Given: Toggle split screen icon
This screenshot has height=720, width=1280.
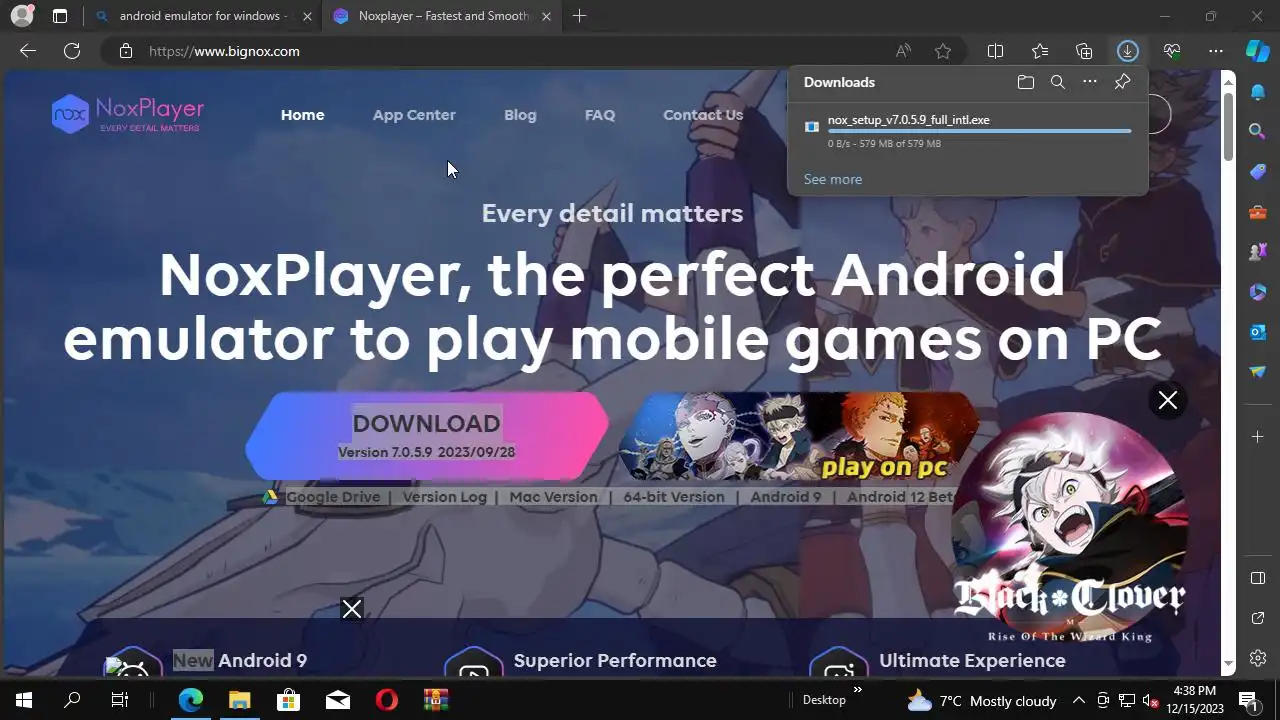Looking at the screenshot, I should point(995,51).
